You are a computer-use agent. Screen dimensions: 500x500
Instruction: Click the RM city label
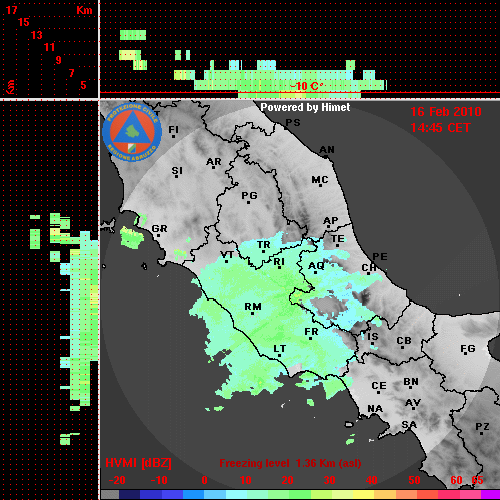(253, 307)
